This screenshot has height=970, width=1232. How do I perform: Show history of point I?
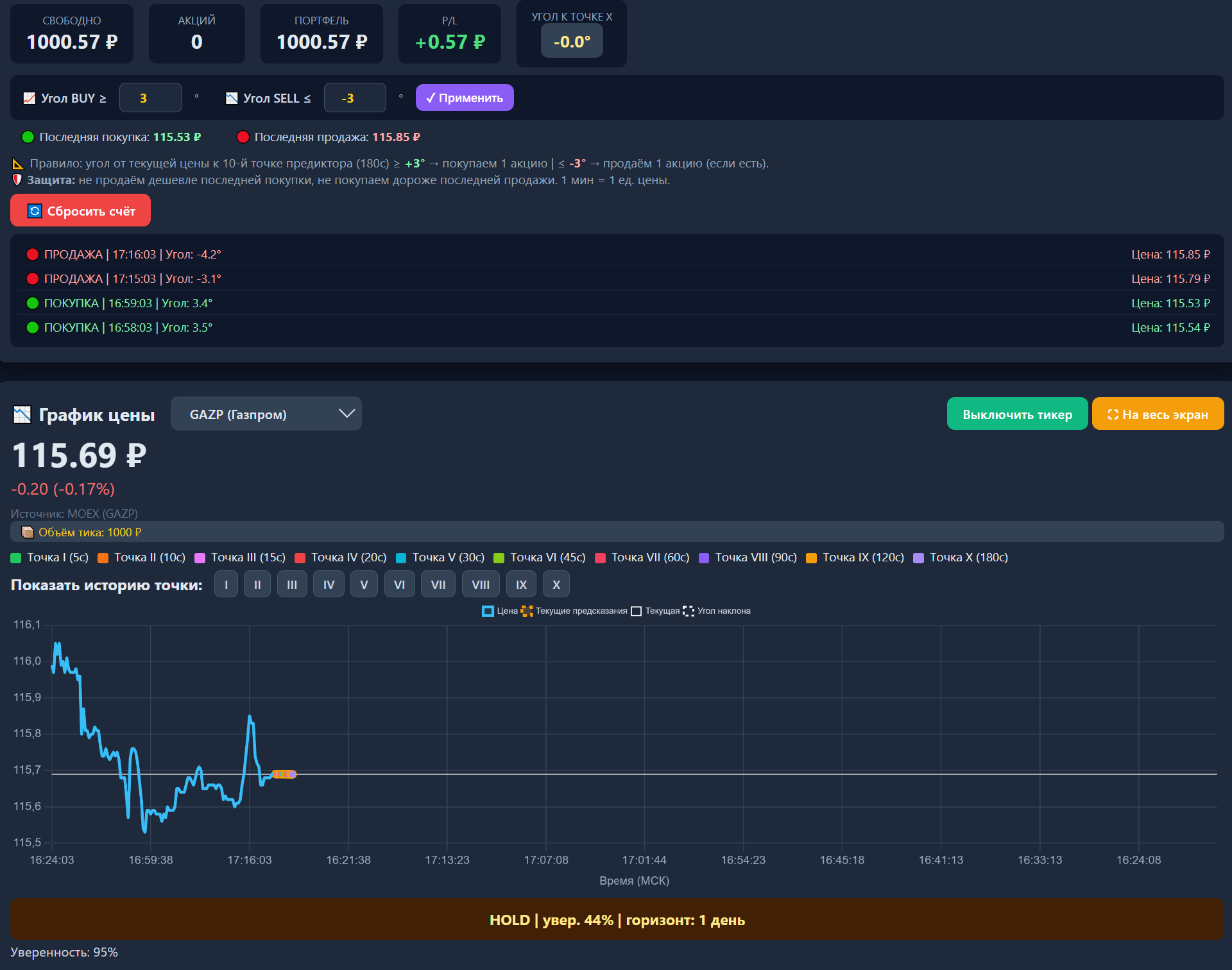point(226,584)
